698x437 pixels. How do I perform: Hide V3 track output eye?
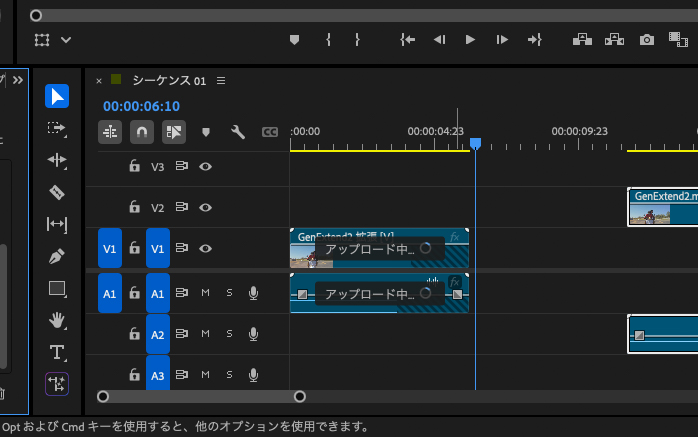pos(205,166)
